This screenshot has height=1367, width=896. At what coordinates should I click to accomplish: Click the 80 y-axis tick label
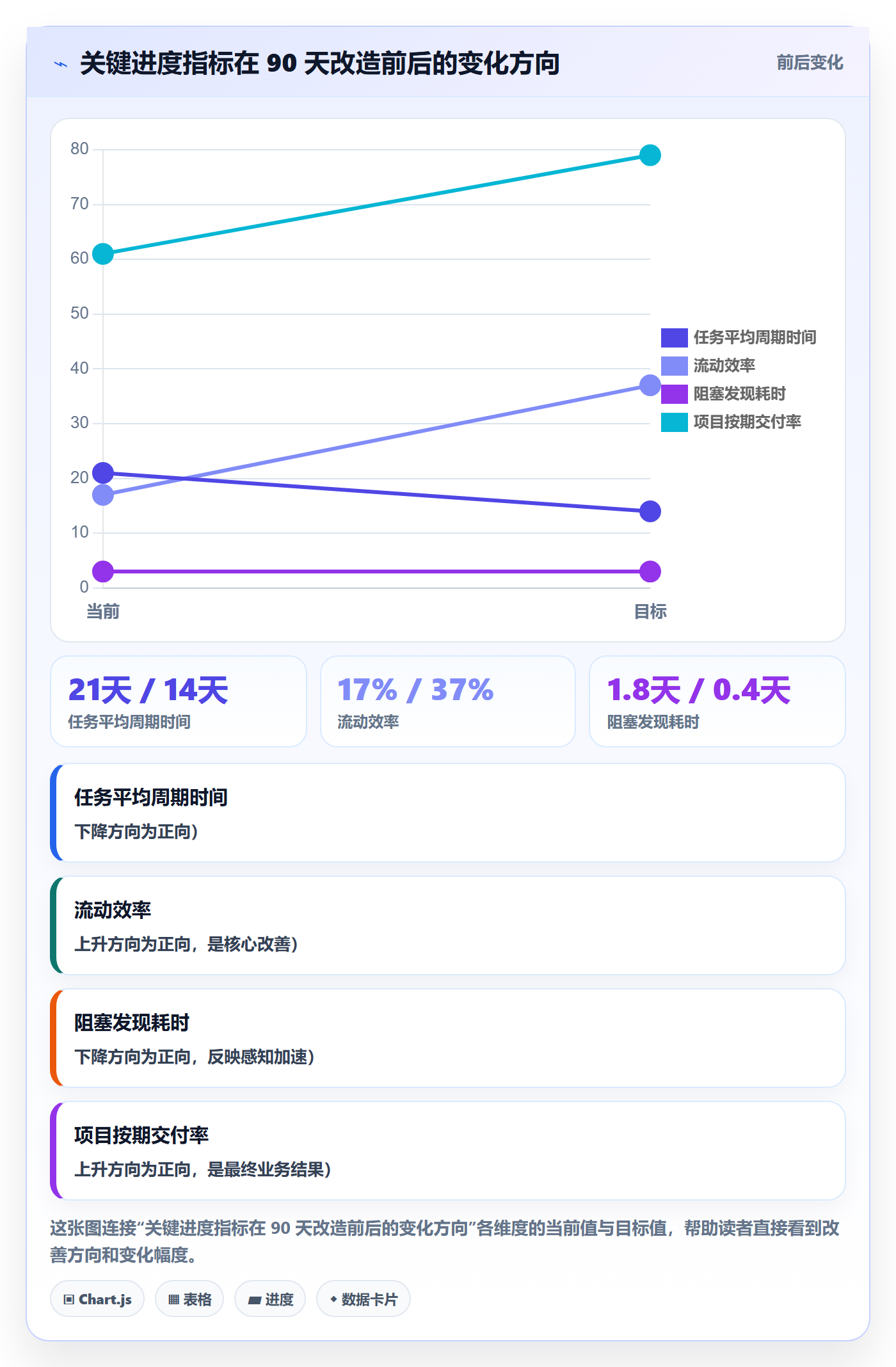(x=79, y=148)
